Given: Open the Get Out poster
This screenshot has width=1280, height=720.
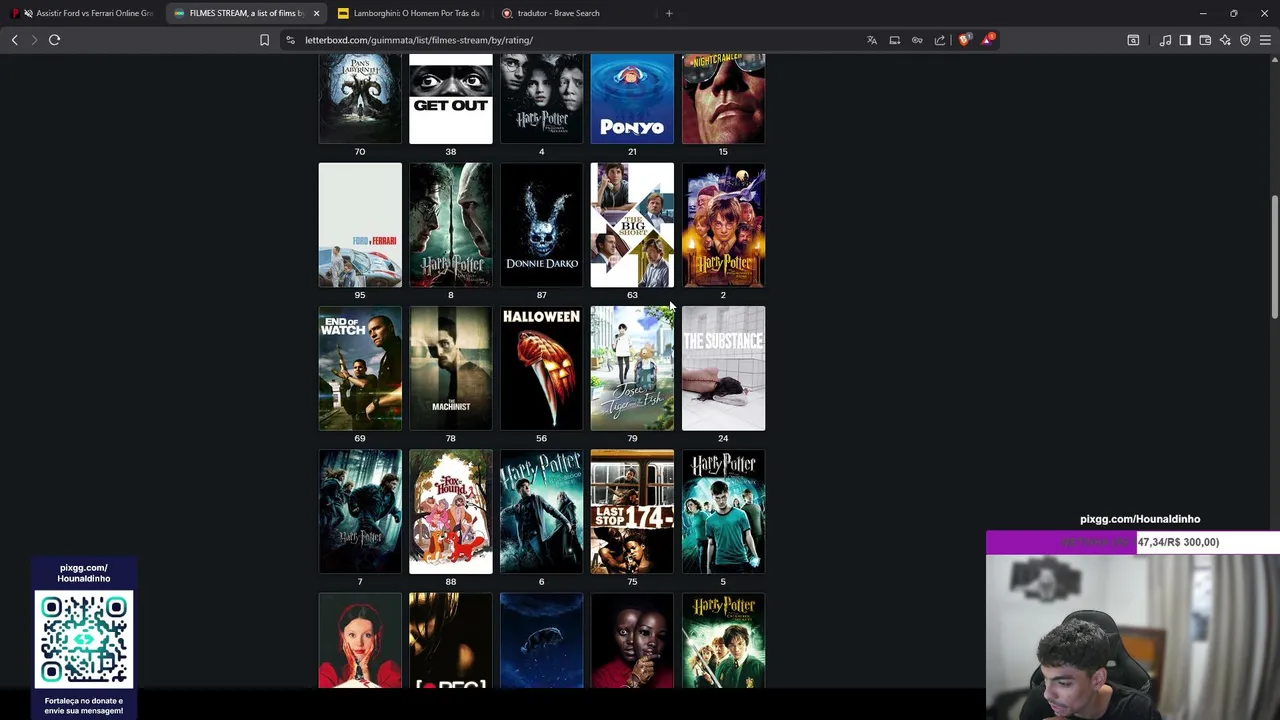Looking at the screenshot, I should [451, 98].
